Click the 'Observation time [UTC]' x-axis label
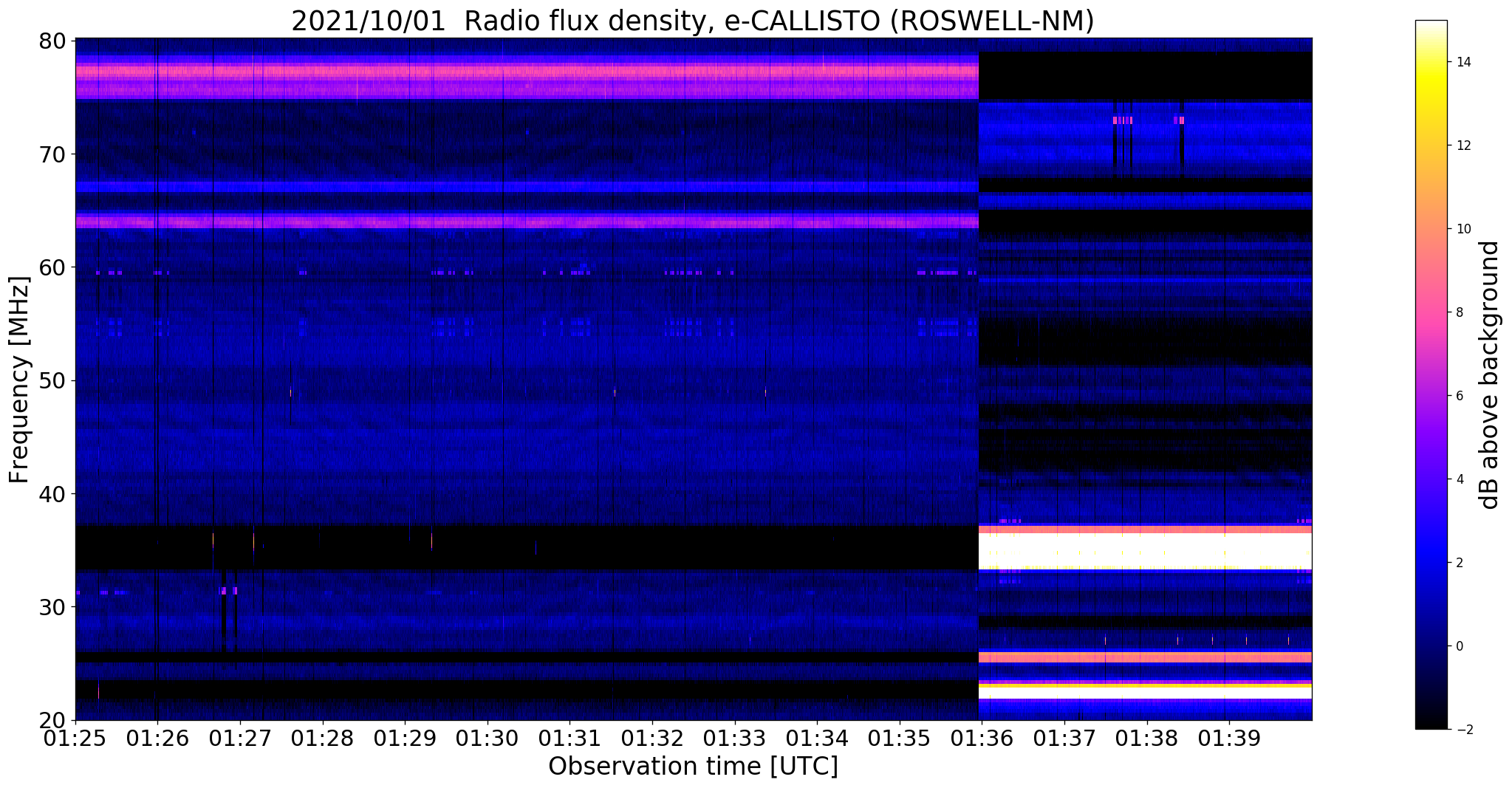The image size is (1512, 788). coord(693,767)
